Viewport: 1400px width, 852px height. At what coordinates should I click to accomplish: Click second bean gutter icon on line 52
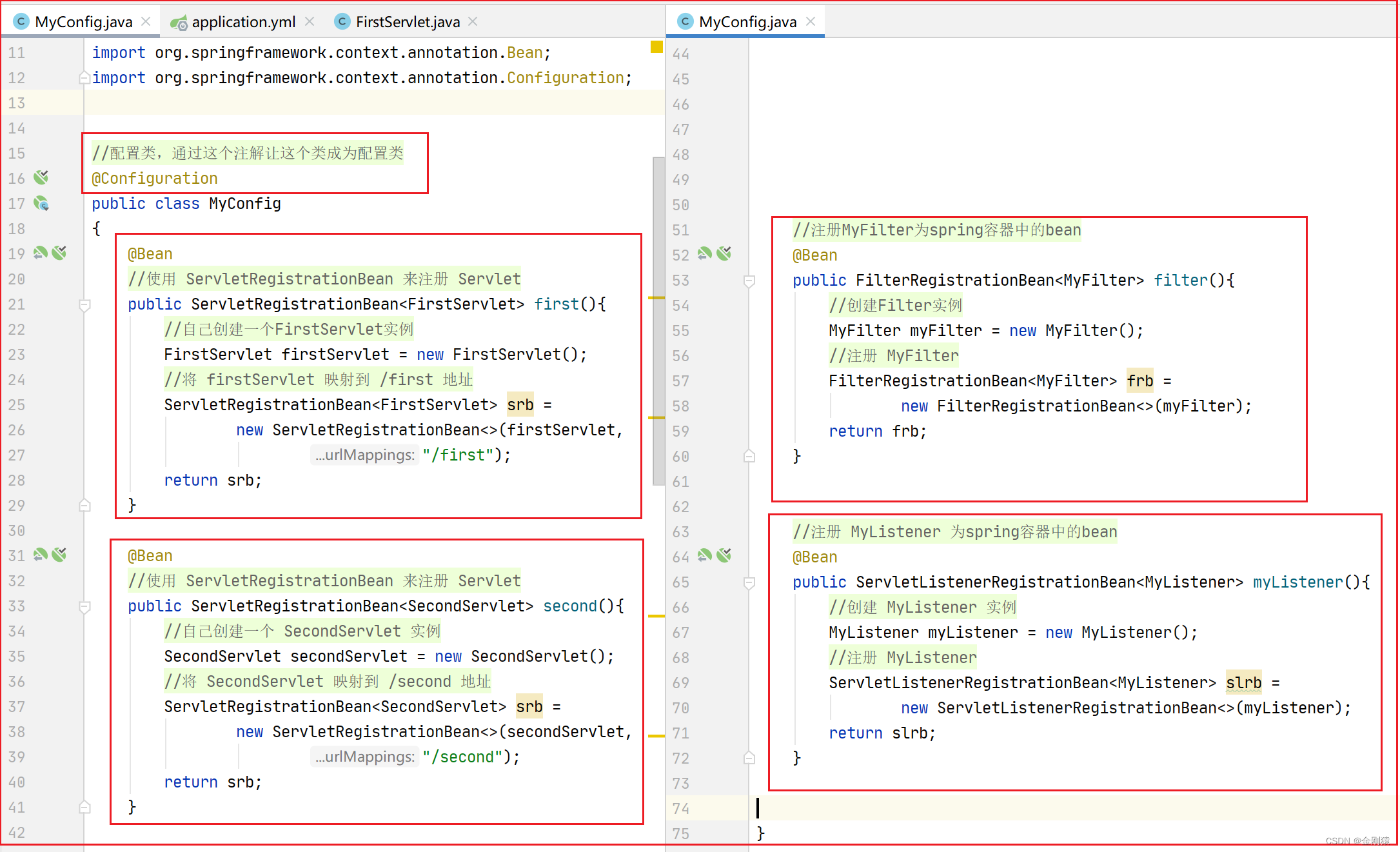(724, 253)
